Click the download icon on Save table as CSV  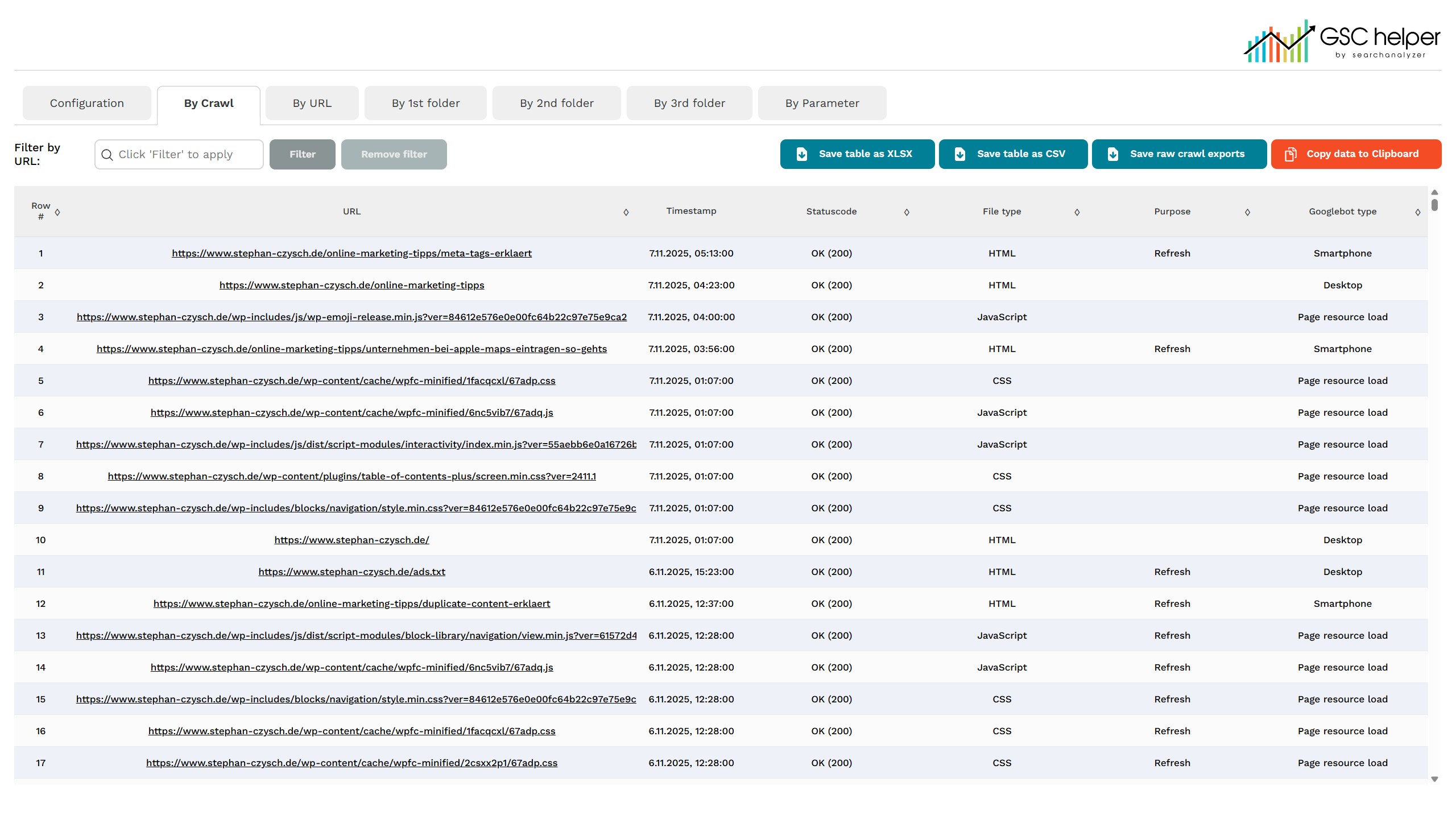tap(960, 154)
